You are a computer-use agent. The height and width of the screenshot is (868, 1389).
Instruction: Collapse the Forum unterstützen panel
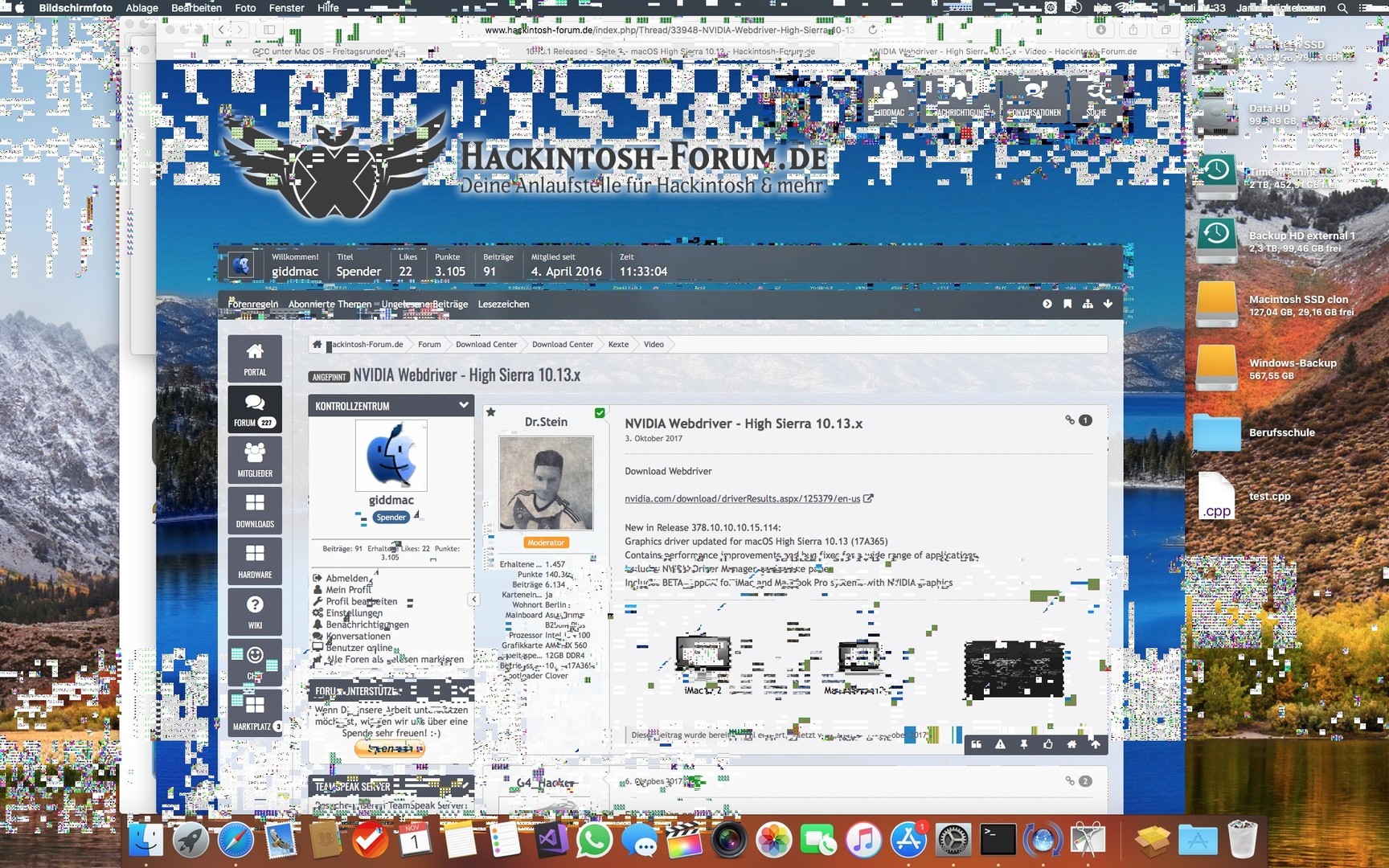click(464, 690)
